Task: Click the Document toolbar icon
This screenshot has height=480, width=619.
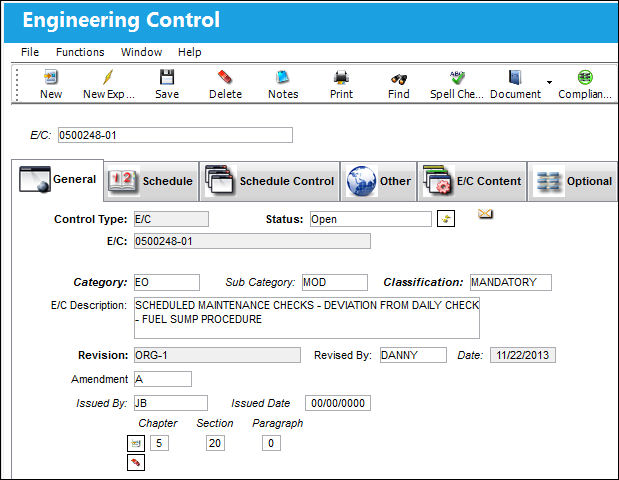Action: click(x=515, y=77)
